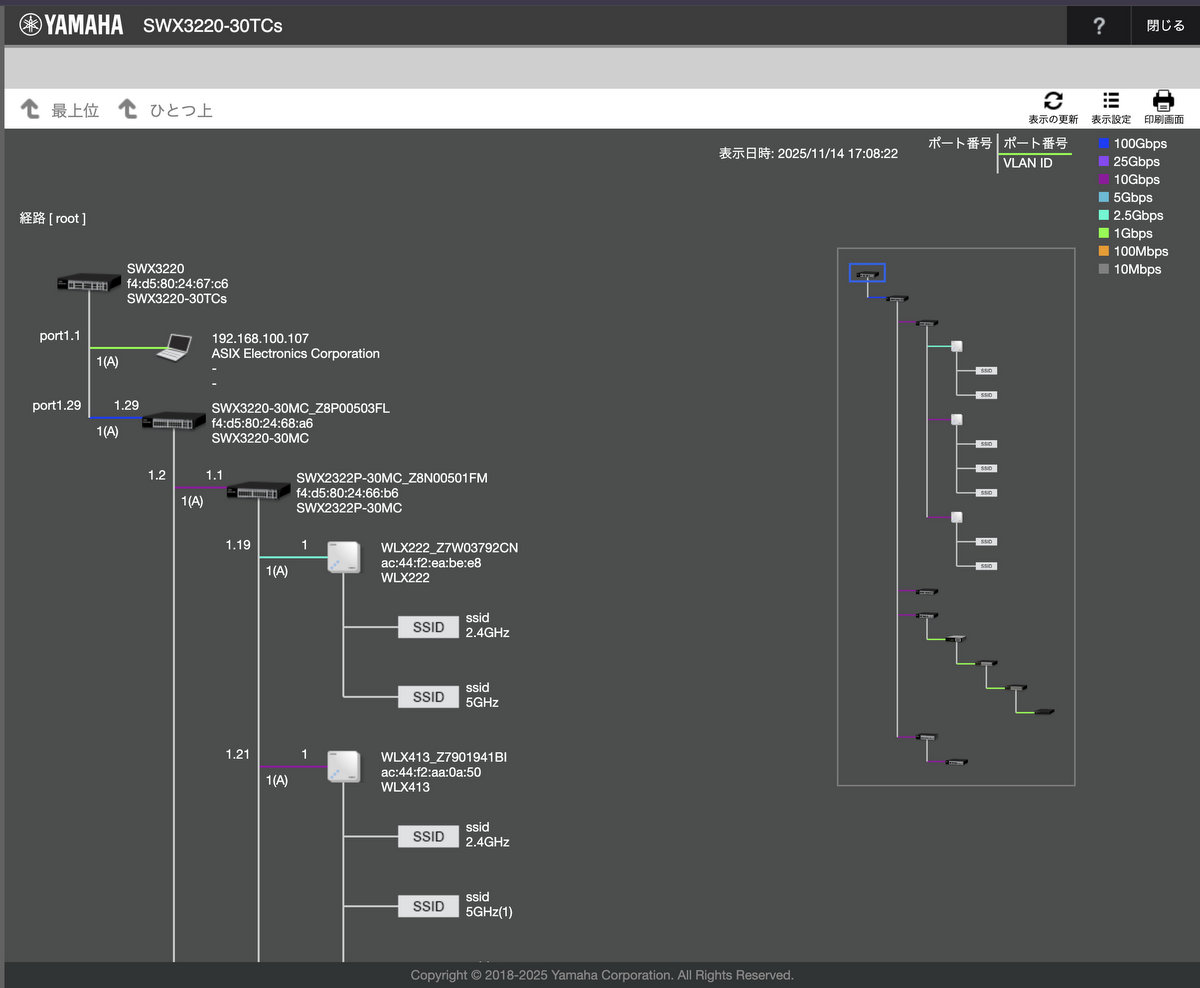Switch label display to VLAN ID
1200x988 pixels.
coord(1027,163)
